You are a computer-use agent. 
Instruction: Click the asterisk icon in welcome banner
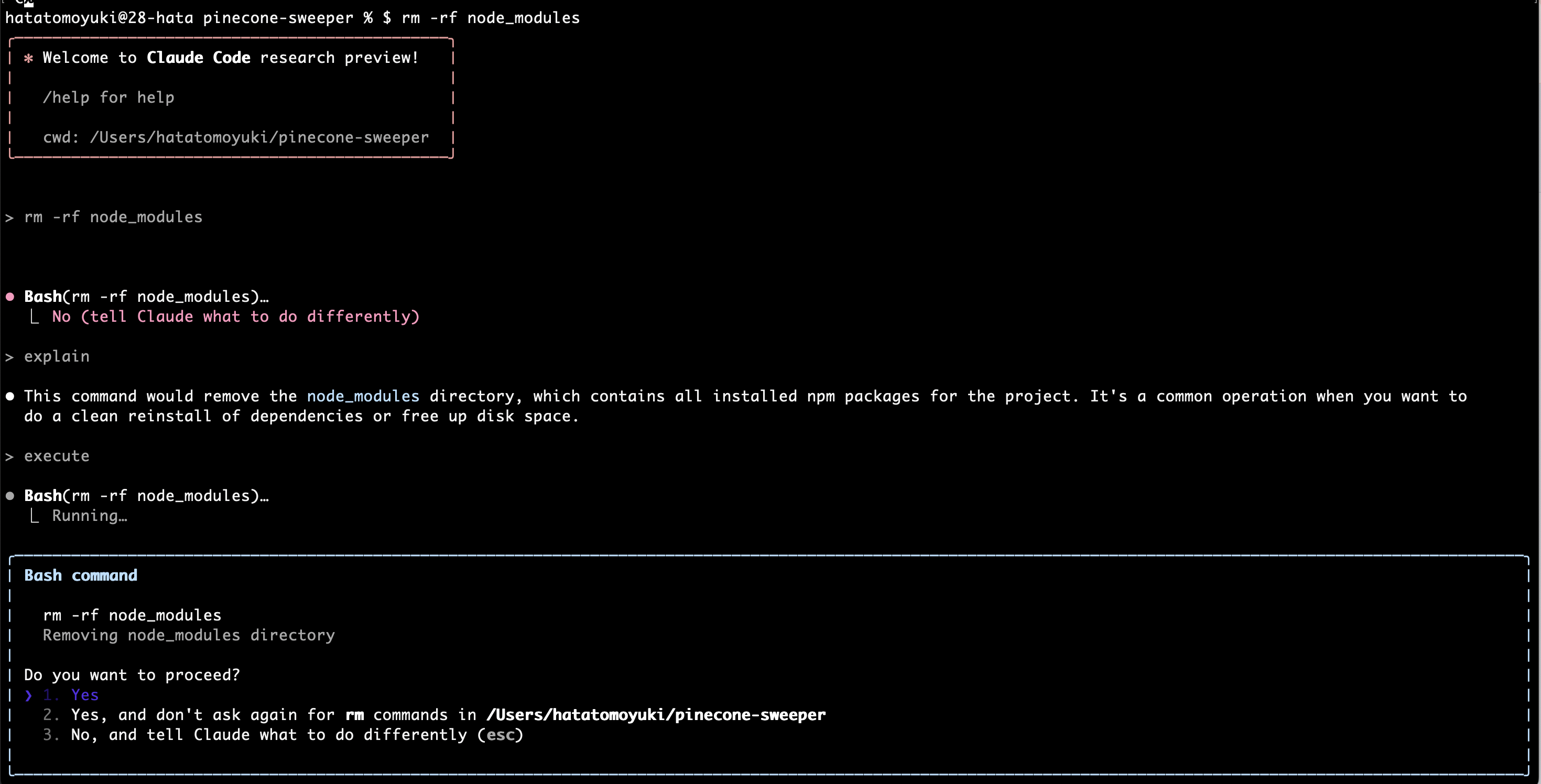tap(28, 58)
